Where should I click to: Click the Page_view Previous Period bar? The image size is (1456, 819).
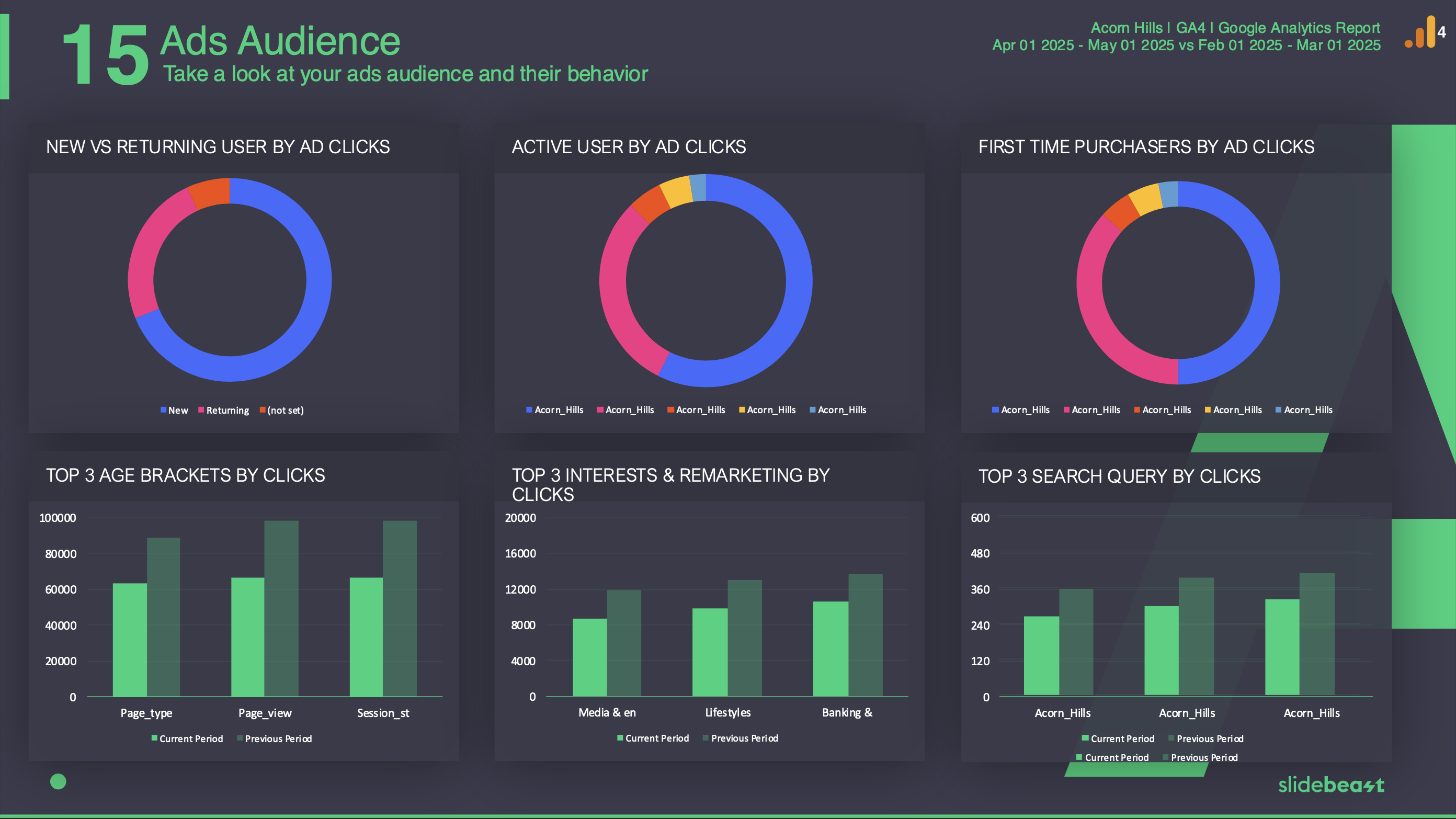click(281, 609)
